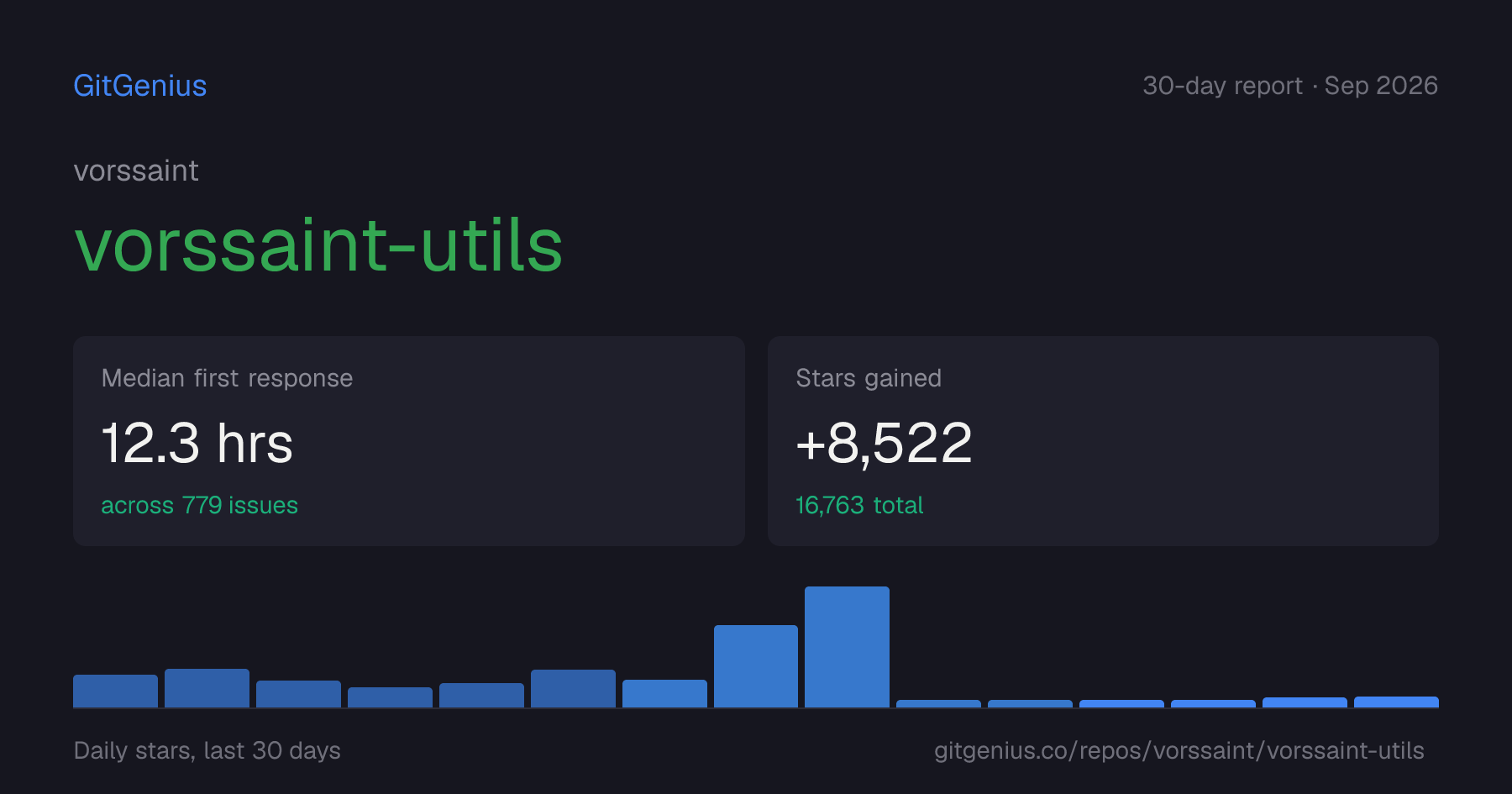This screenshot has width=1512, height=794.
Task: Click the +8,522 stars figure
Action: (x=884, y=443)
